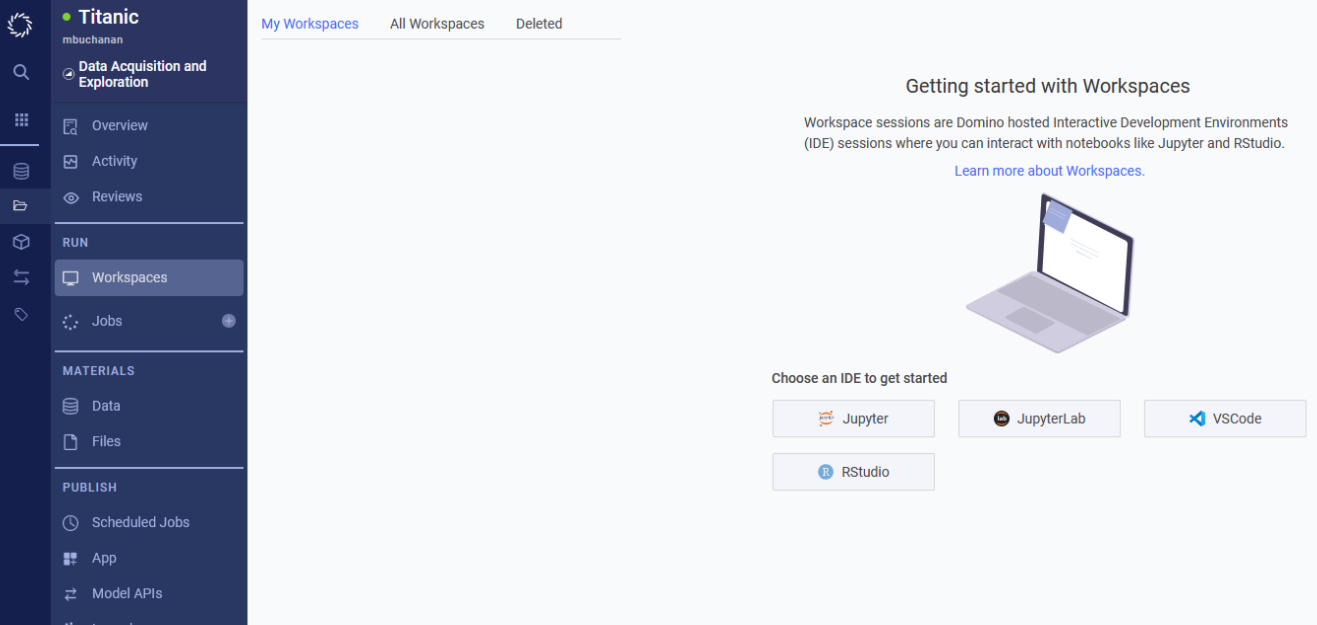This screenshot has width=1317, height=625.
Task: Click the Domino logo icon
Action: tap(20, 25)
